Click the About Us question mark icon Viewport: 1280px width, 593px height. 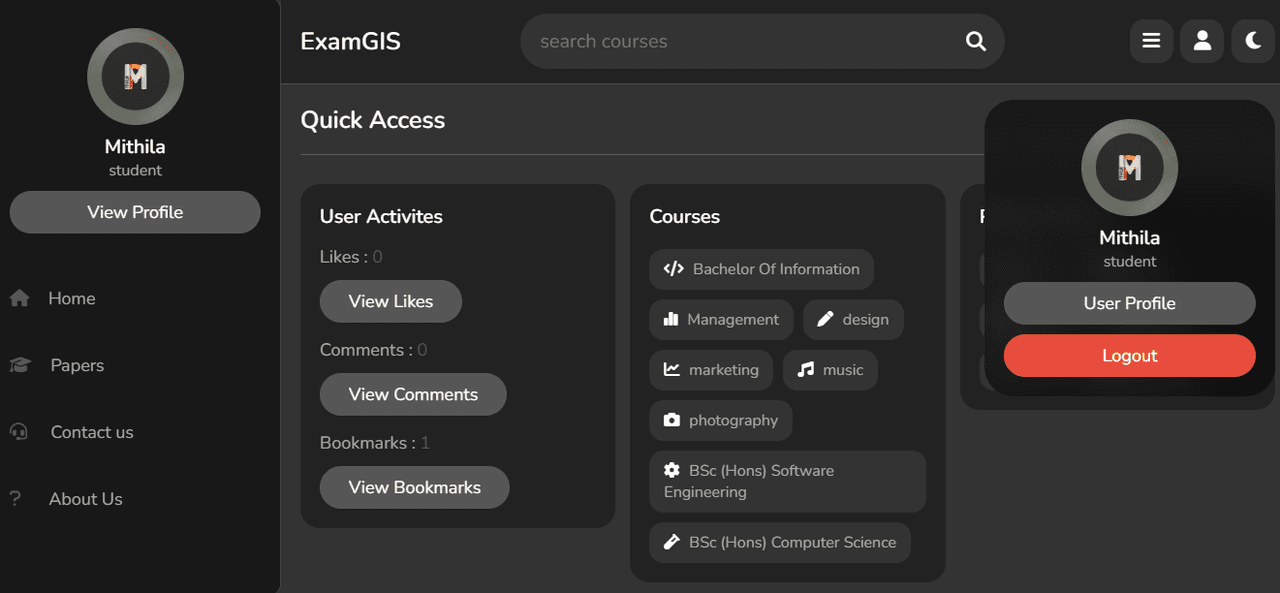[x=15, y=499]
